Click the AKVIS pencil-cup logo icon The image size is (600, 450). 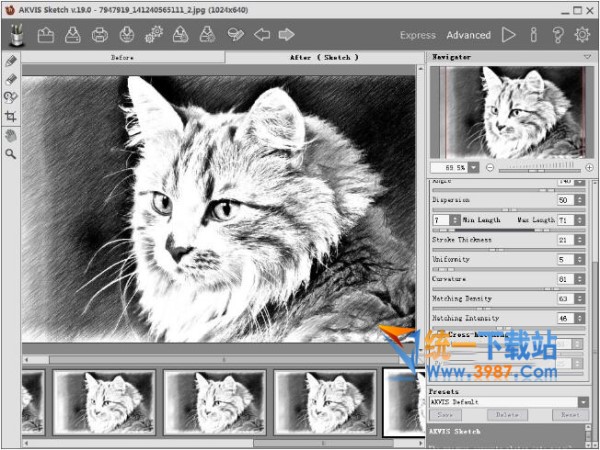click(16, 35)
